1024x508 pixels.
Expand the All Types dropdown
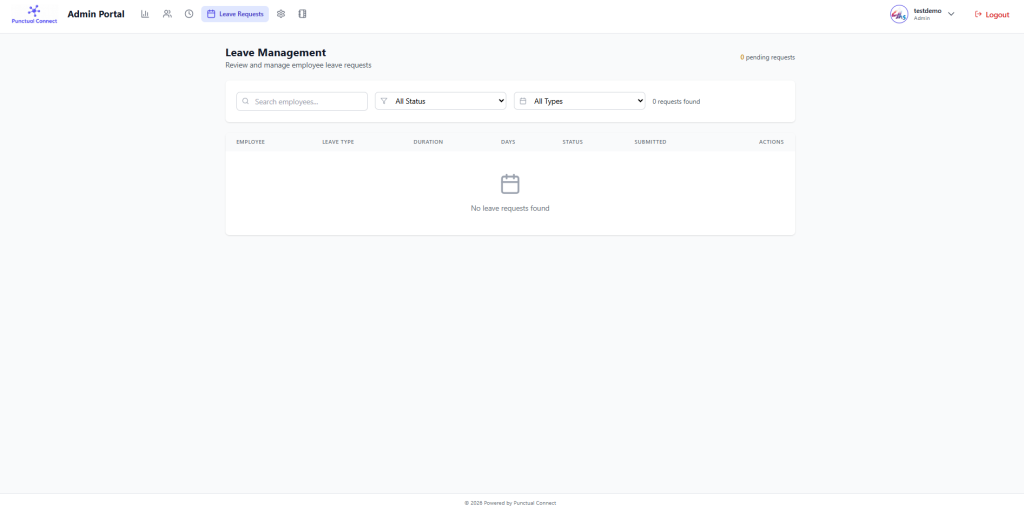580,101
